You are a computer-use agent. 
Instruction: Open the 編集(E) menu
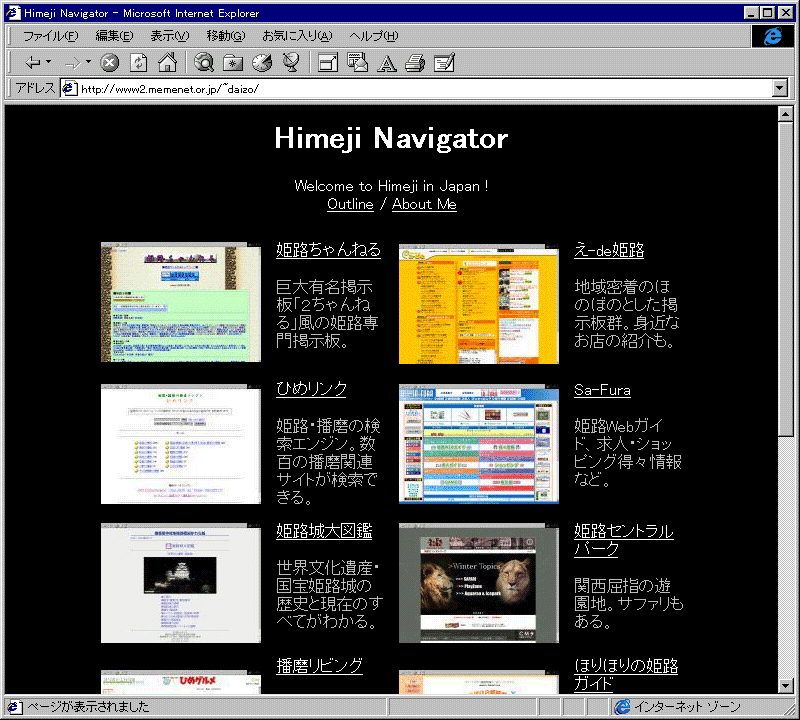point(114,36)
